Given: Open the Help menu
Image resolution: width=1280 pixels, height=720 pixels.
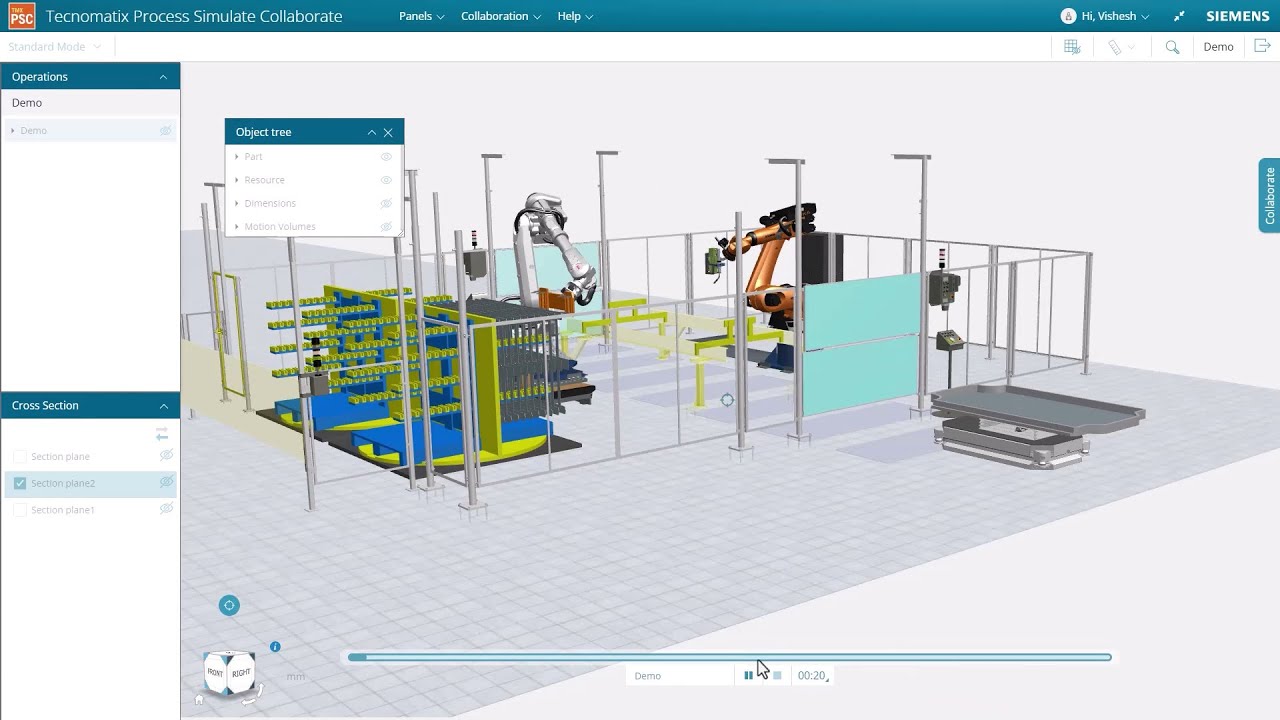Looking at the screenshot, I should coord(575,16).
